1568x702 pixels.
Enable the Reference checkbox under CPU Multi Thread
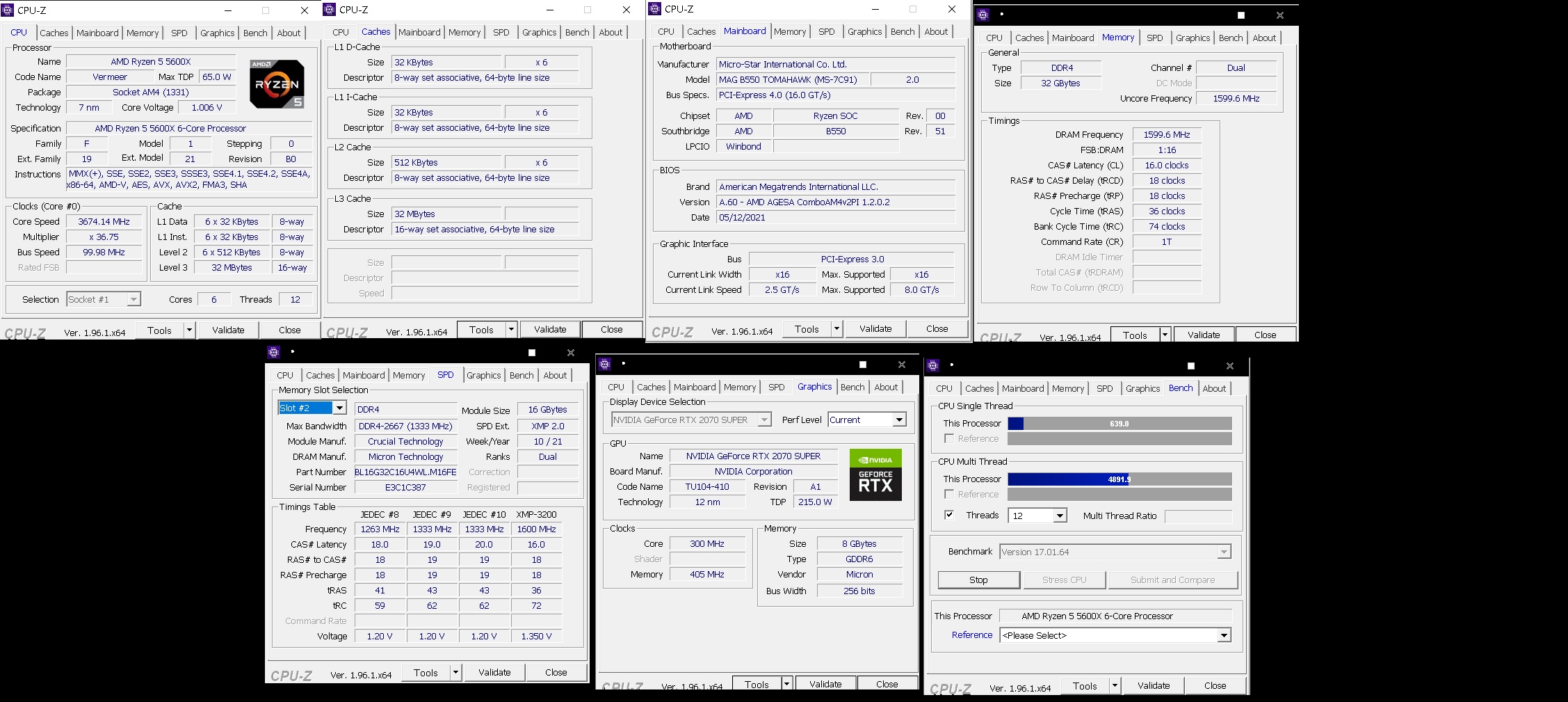tap(949, 494)
